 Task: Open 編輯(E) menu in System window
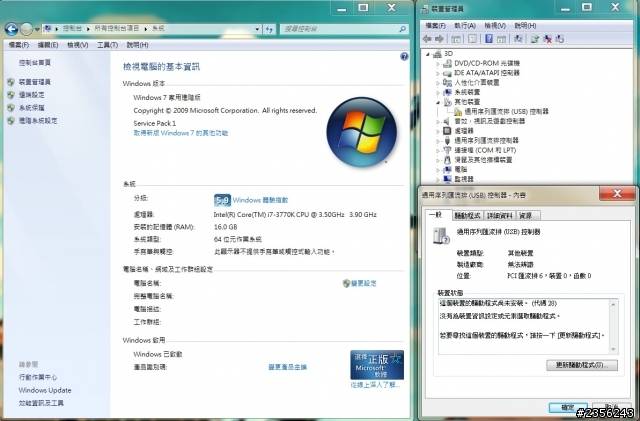click(x=48, y=45)
